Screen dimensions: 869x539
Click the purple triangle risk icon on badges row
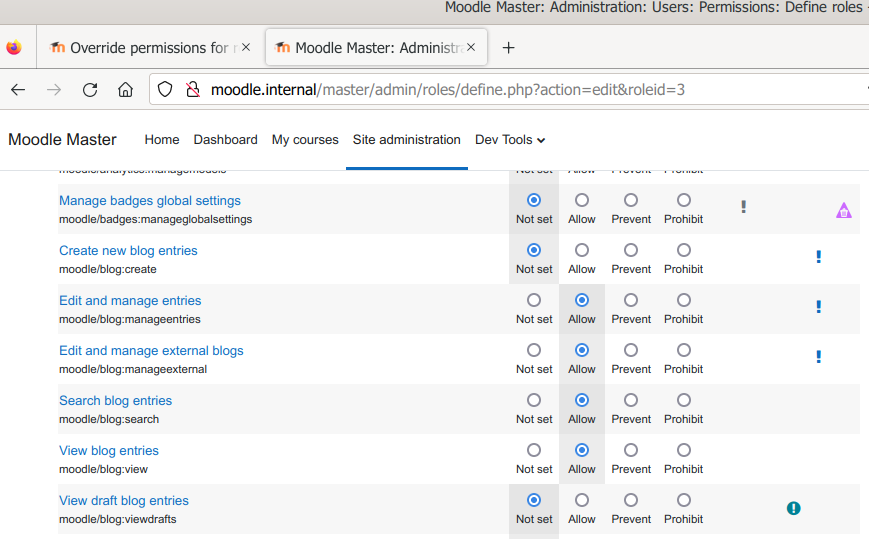coord(844,211)
